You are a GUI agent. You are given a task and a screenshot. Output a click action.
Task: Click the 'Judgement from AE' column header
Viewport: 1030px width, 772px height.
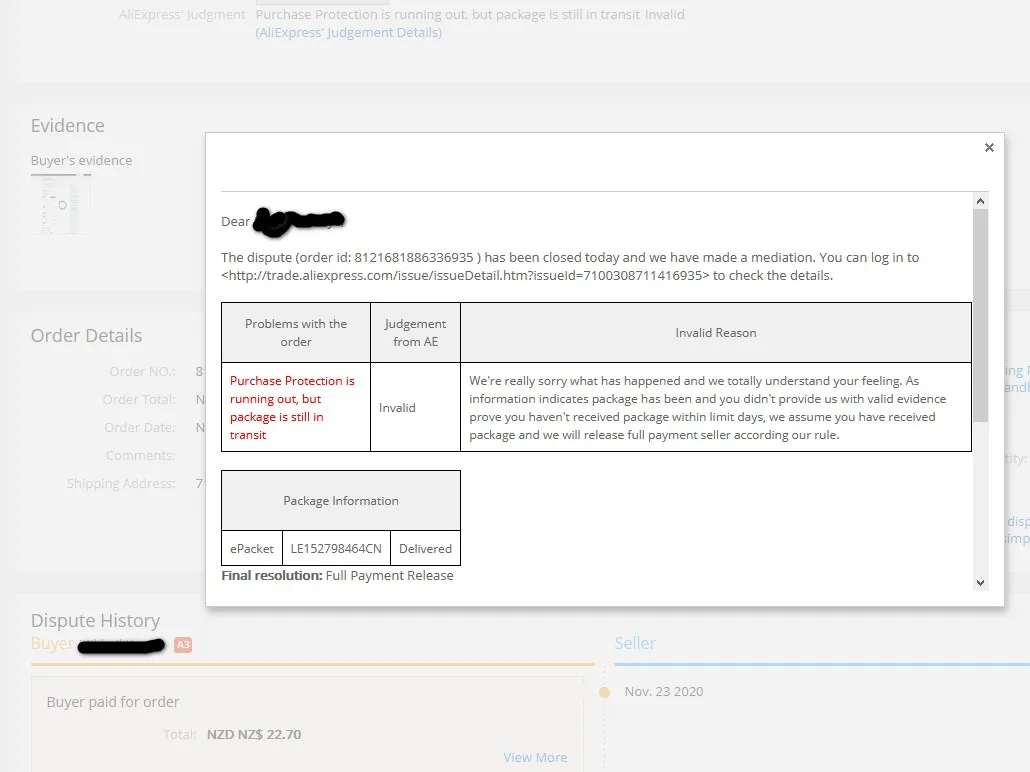pyautogui.click(x=415, y=332)
